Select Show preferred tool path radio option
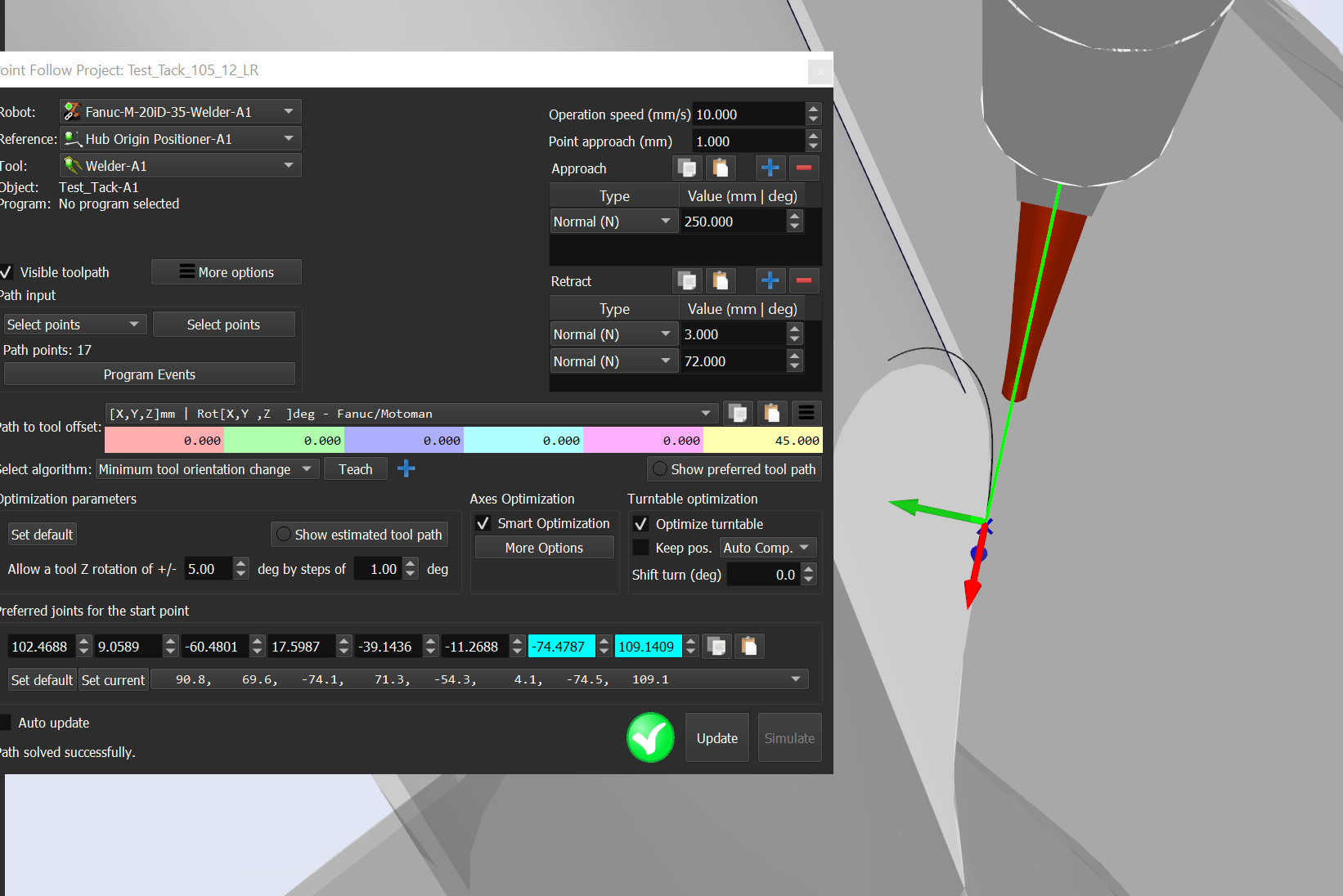1343x896 pixels. pos(660,469)
